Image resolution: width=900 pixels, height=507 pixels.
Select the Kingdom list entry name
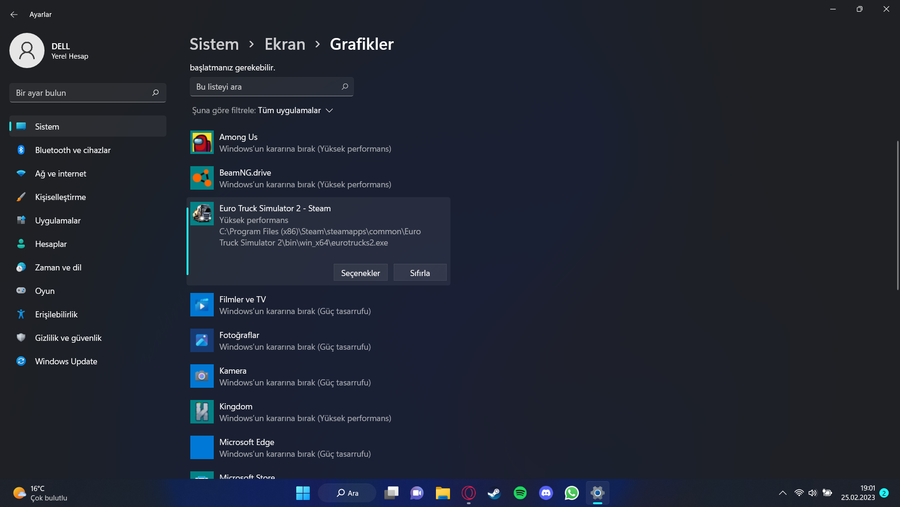[x=235, y=407]
